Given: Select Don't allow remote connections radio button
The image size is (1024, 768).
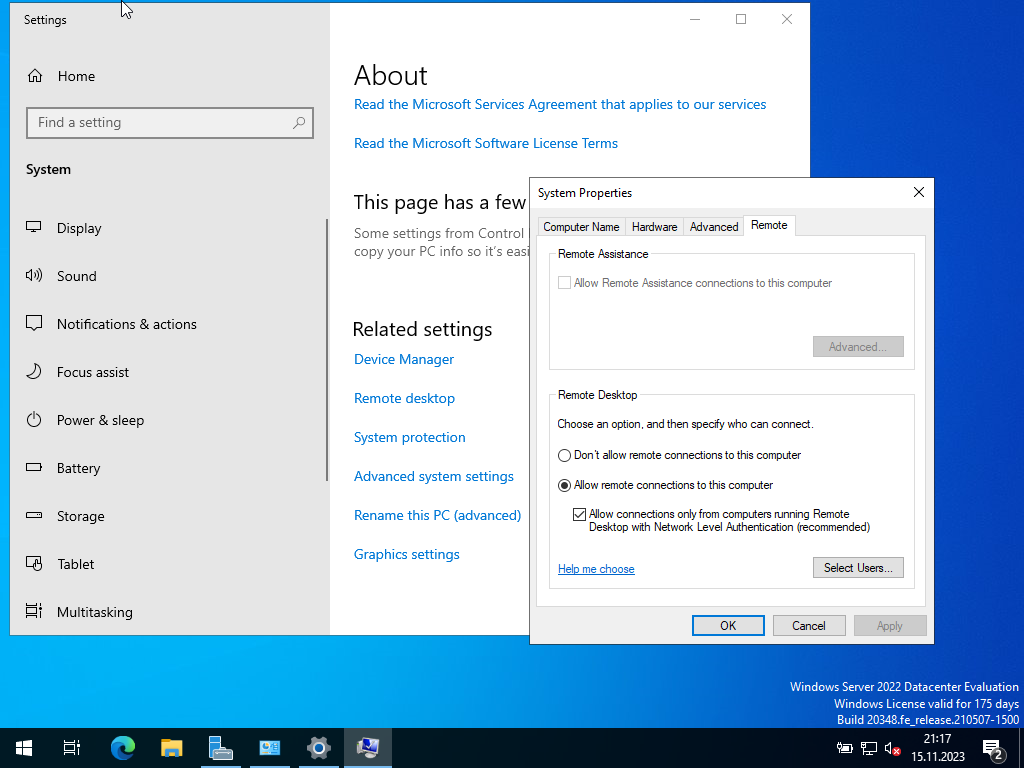Looking at the screenshot, I should click(x=564, y=455).
